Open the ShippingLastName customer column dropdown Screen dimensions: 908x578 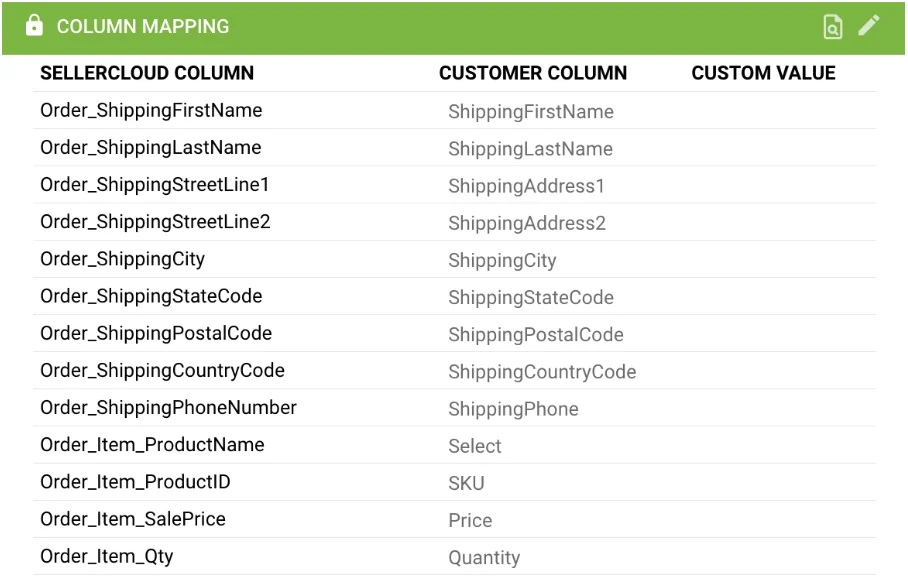click(x=530, y=149)
